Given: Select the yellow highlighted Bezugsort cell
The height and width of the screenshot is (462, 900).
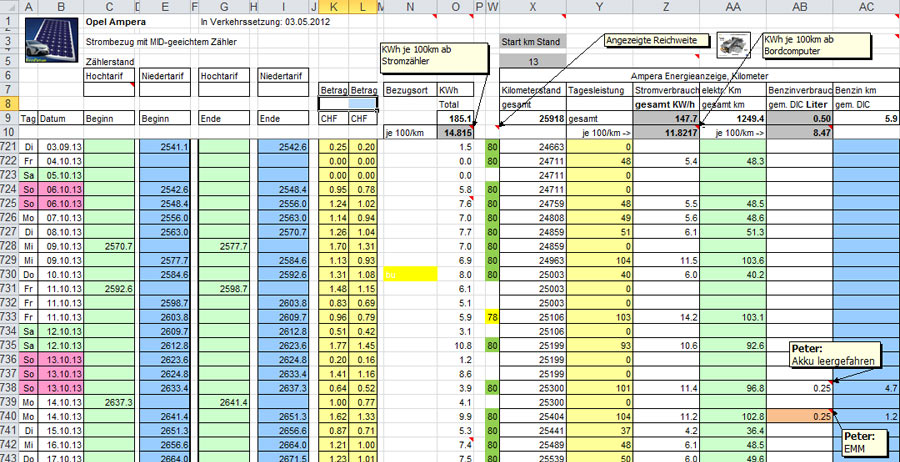Looking at the screenshot, I should 410,274.
